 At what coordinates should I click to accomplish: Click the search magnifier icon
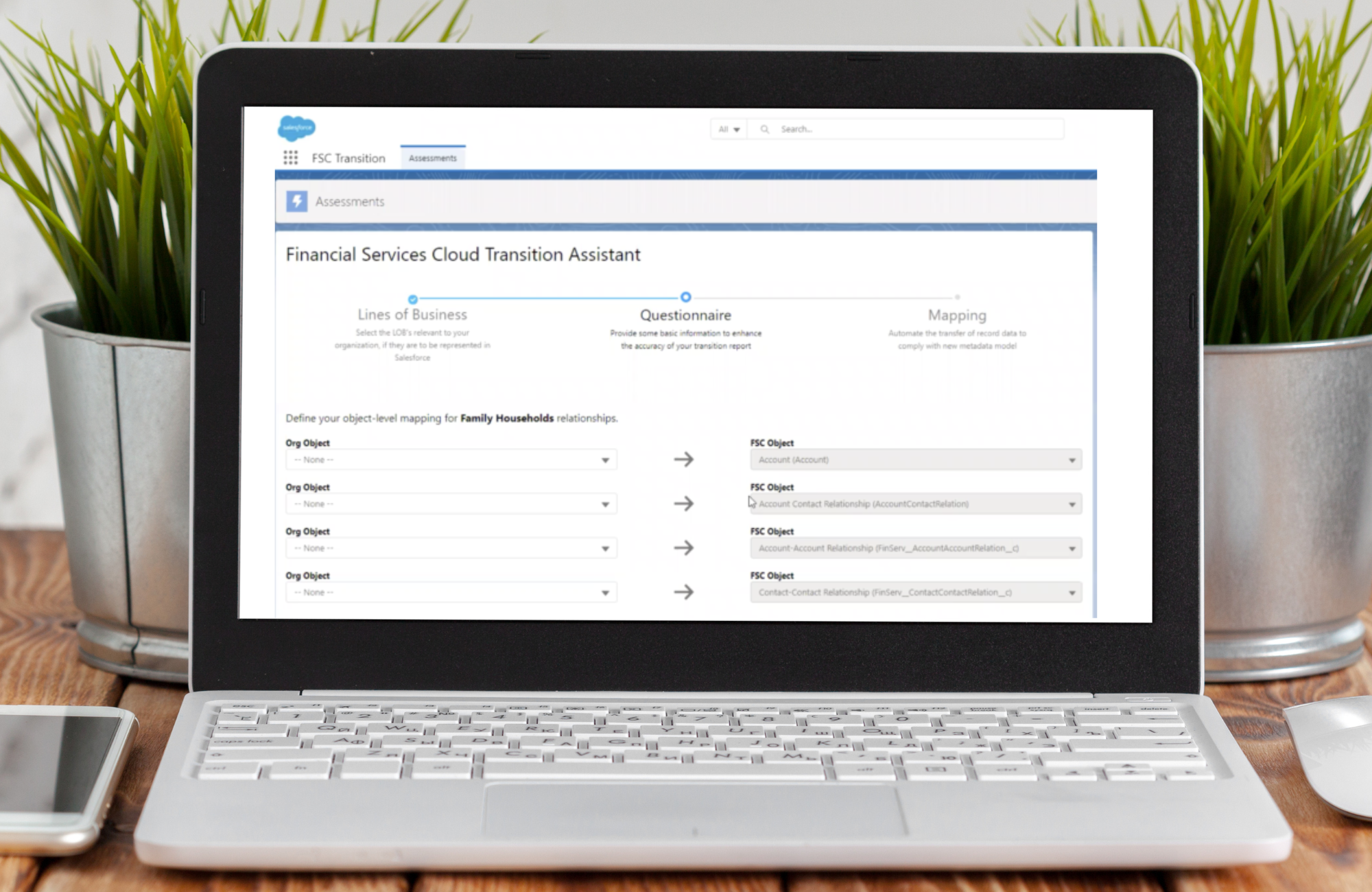coord(764,129)
